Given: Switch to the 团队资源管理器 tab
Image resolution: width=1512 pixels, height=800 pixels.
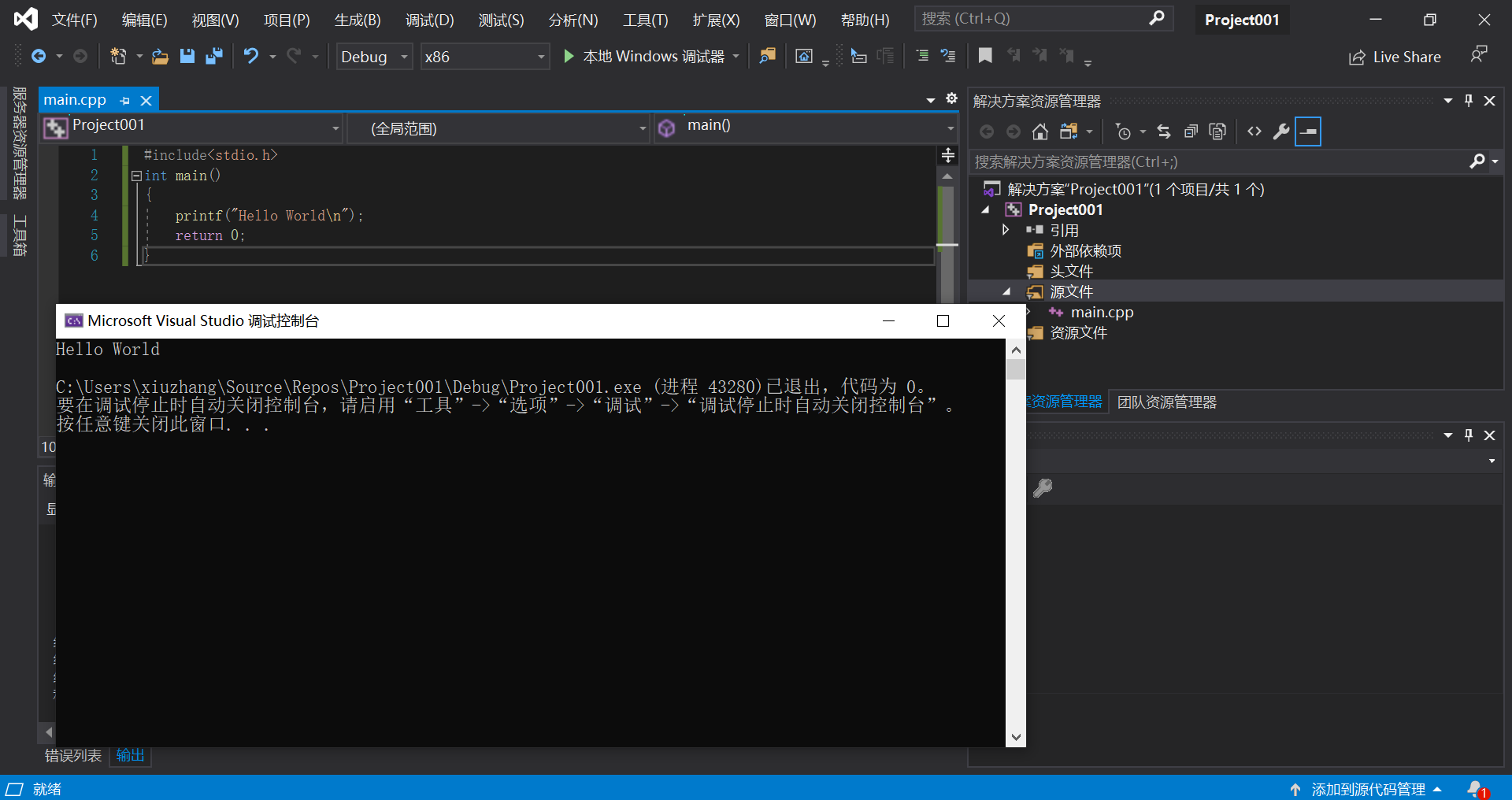Looking at the screenshot, I should click(1167, 402).
